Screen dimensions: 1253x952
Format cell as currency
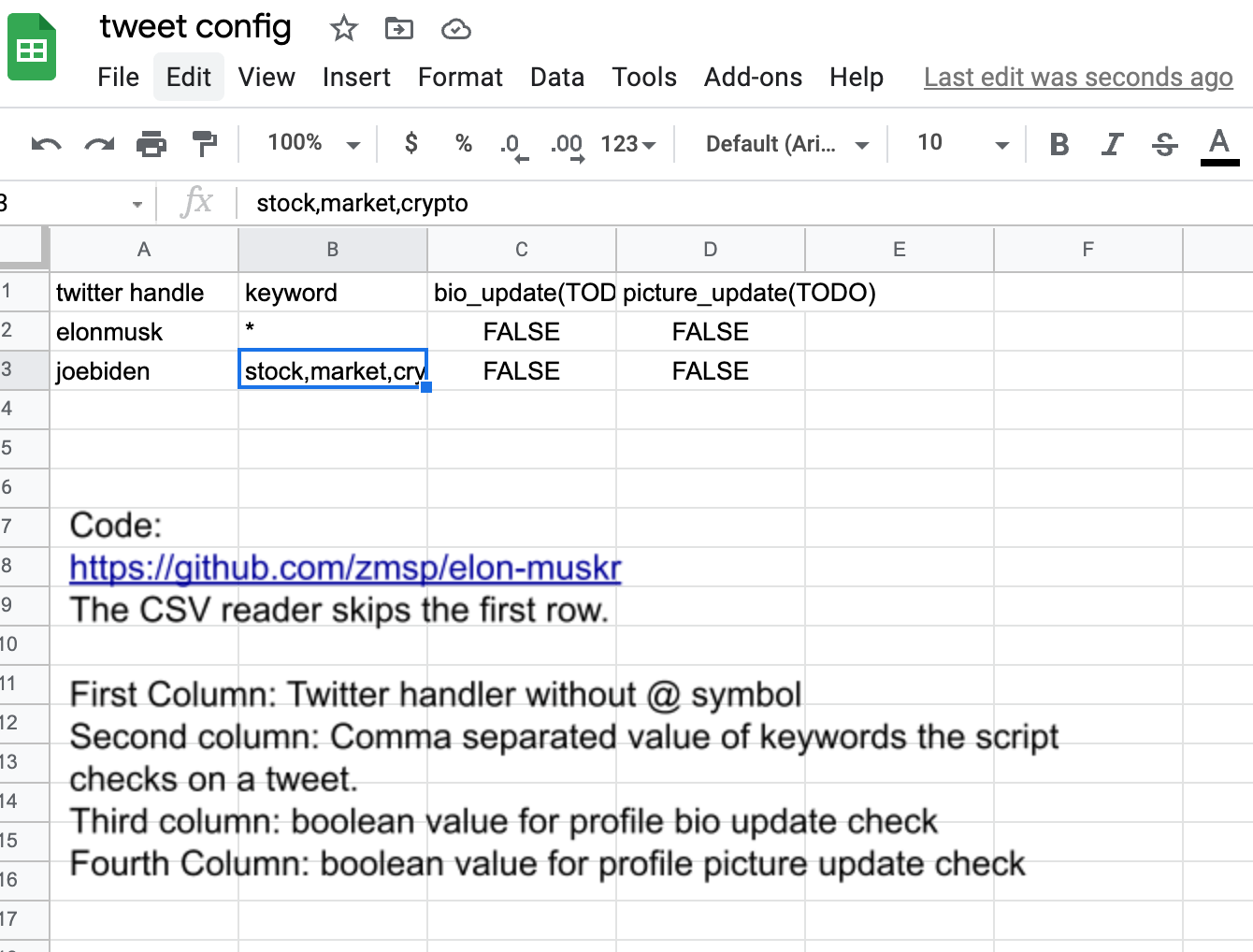pyautogui.click(x=411, y=143)
